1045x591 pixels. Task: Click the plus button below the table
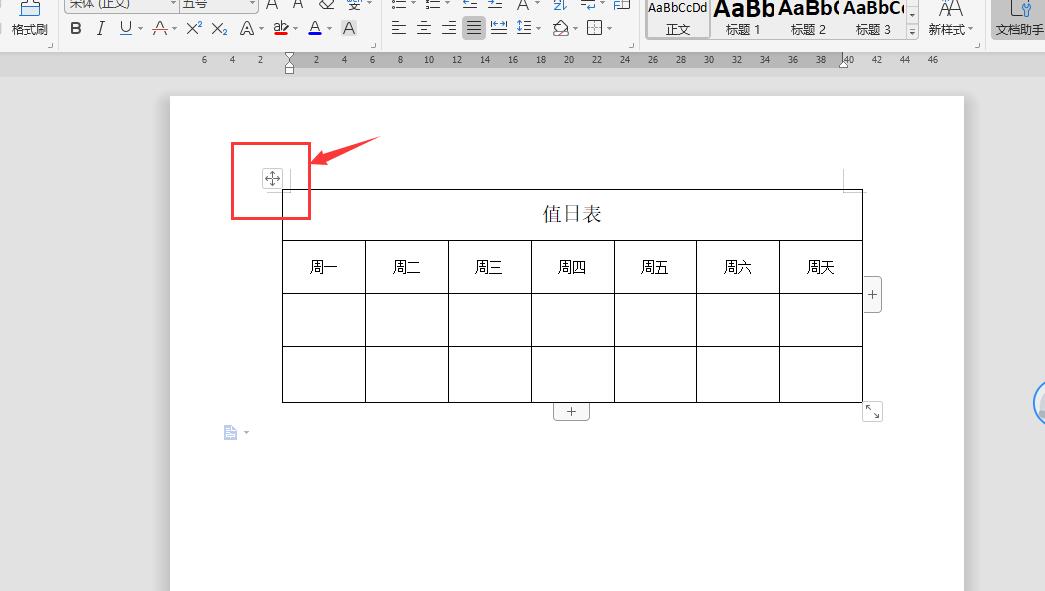point(571,410)
